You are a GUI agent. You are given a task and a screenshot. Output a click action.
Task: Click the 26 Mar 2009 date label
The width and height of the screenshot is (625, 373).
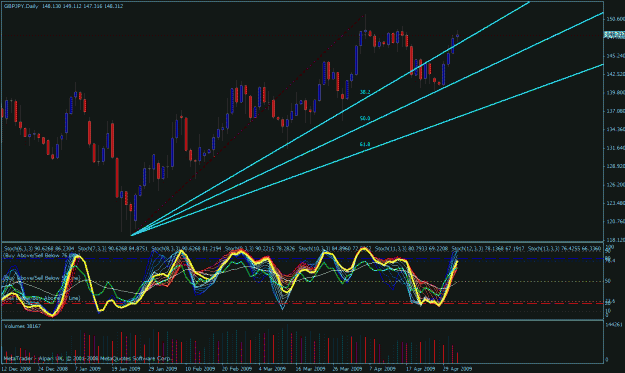(347, 369)
